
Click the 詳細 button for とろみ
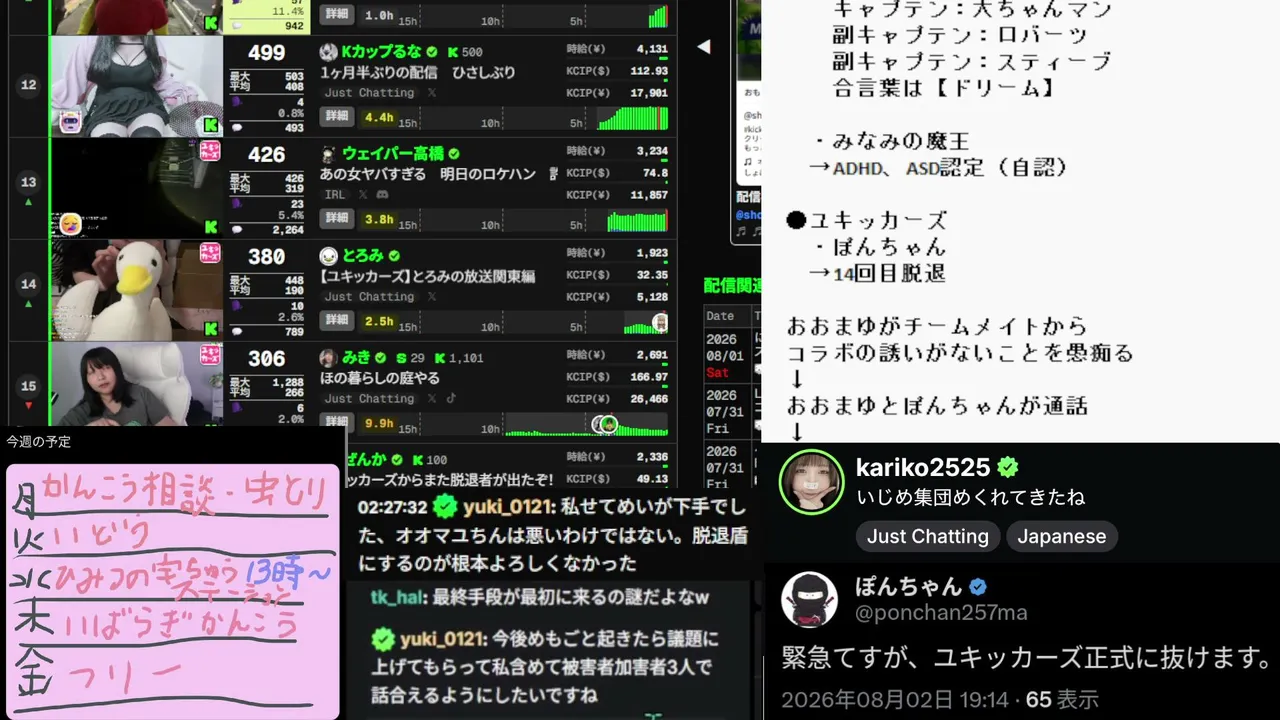(337, 322)
